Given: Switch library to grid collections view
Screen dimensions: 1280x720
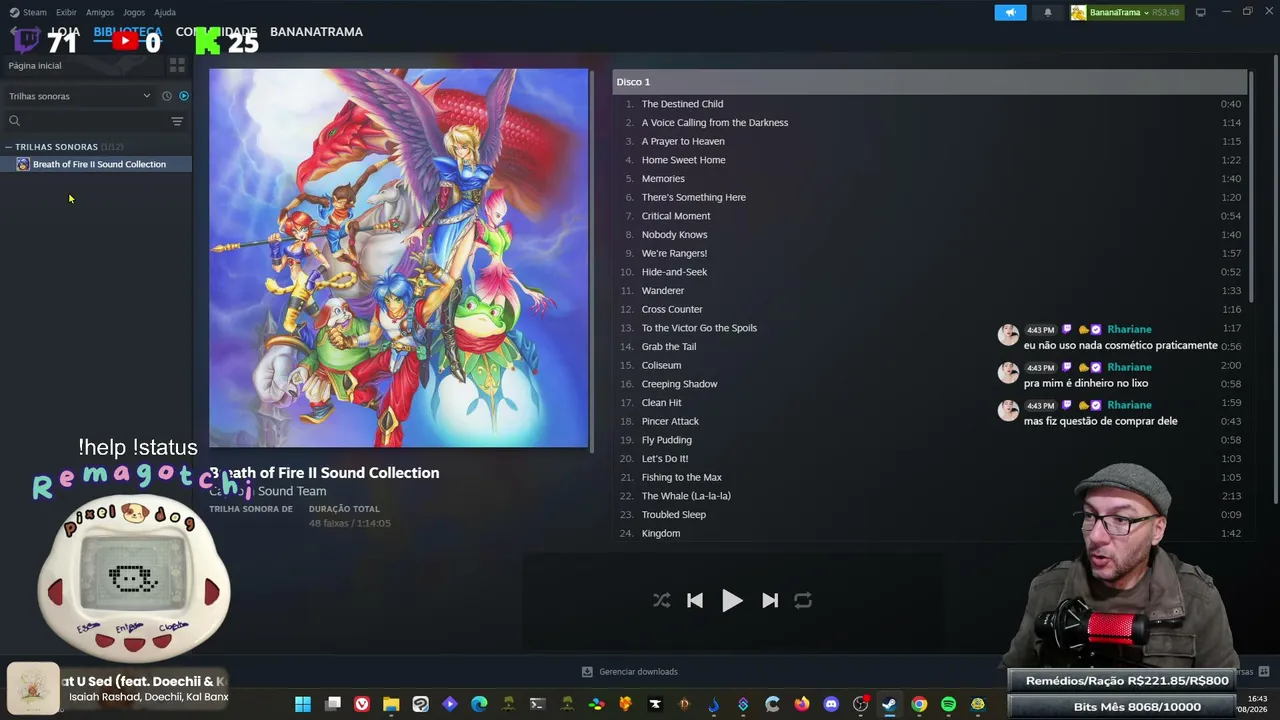Looking at the screenshot, I should pos(177,66).
